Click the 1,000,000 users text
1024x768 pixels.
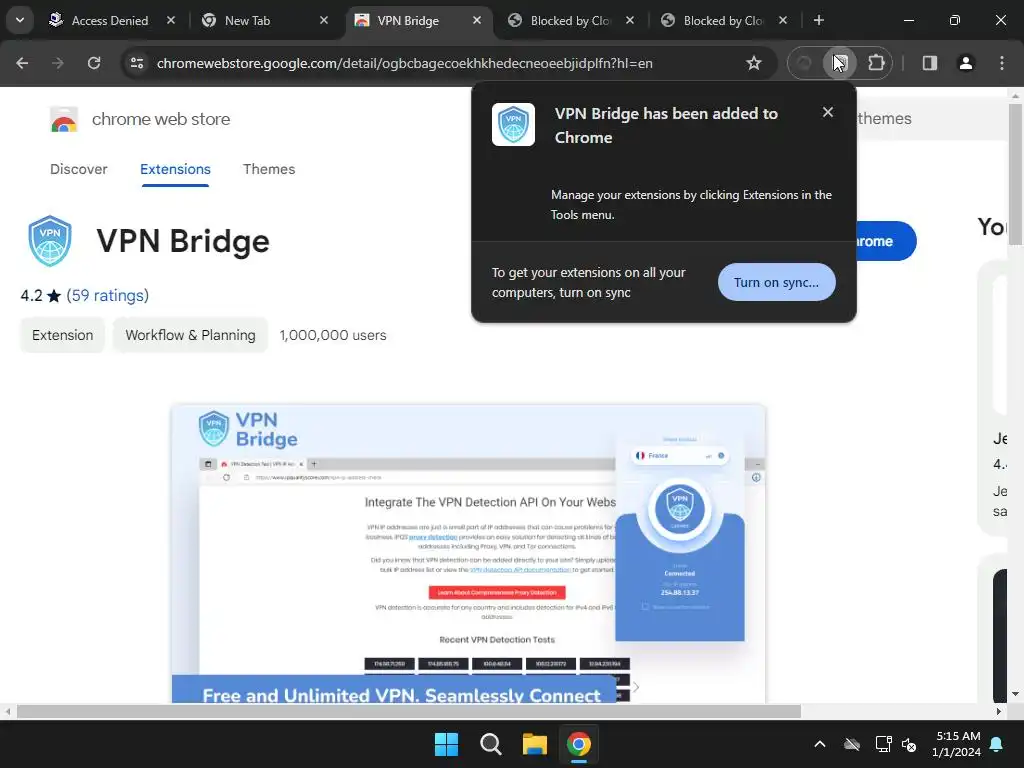click(x=333, y=335)
